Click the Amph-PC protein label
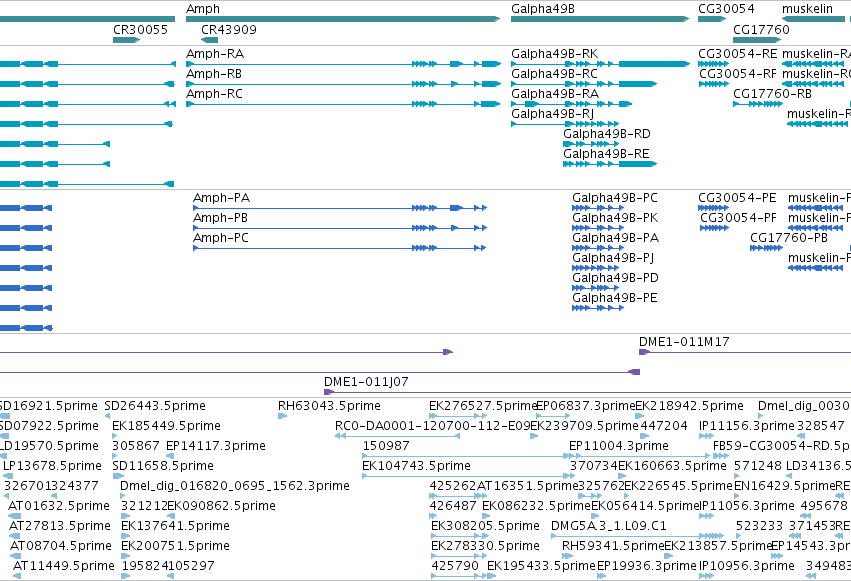Image resolution: width=851 pixels, height=581 pixels. 221,238
